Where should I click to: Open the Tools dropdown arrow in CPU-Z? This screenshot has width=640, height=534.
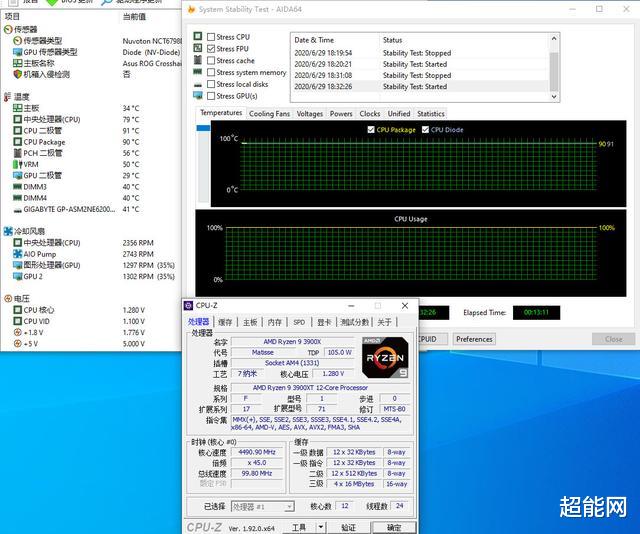click(x=321, y=527)
